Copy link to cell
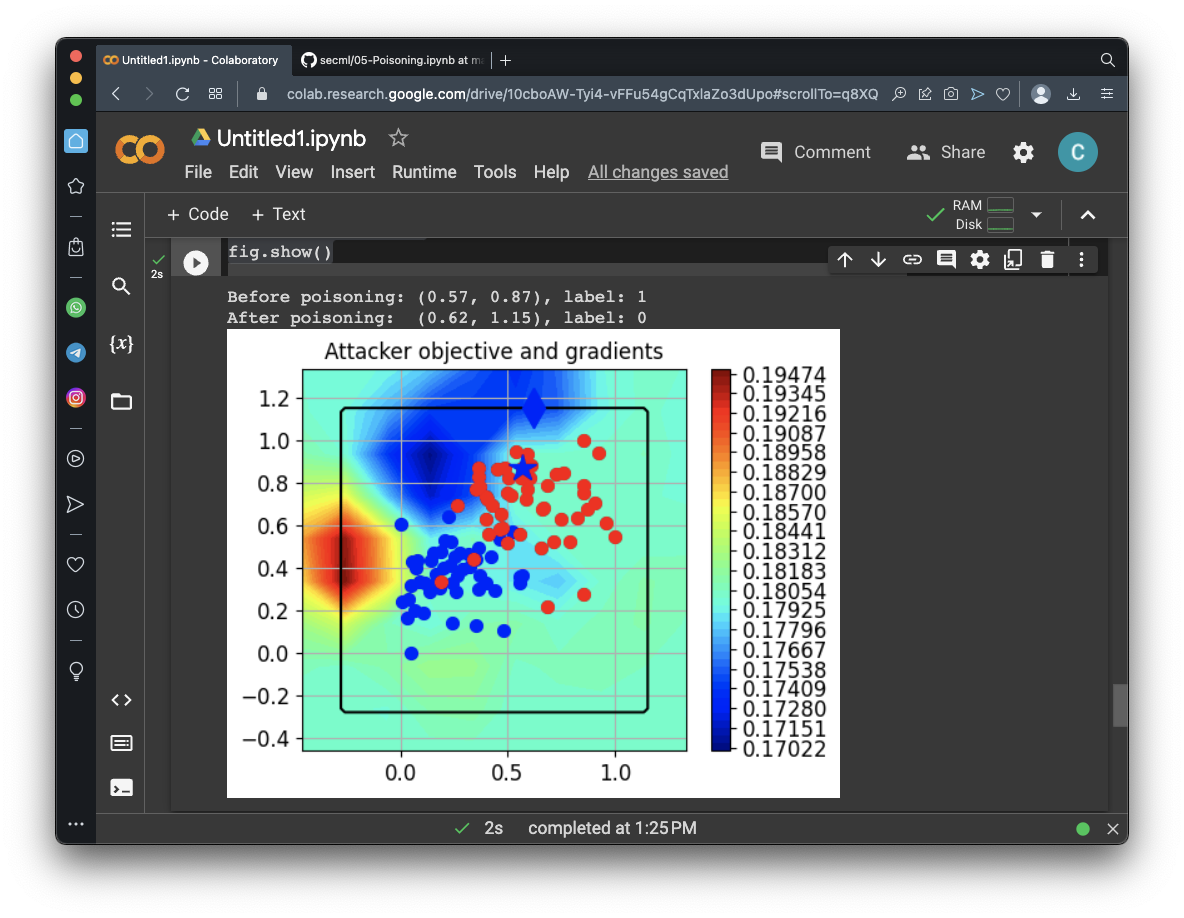Viewport: 1184px width, 918px height. 912,260
